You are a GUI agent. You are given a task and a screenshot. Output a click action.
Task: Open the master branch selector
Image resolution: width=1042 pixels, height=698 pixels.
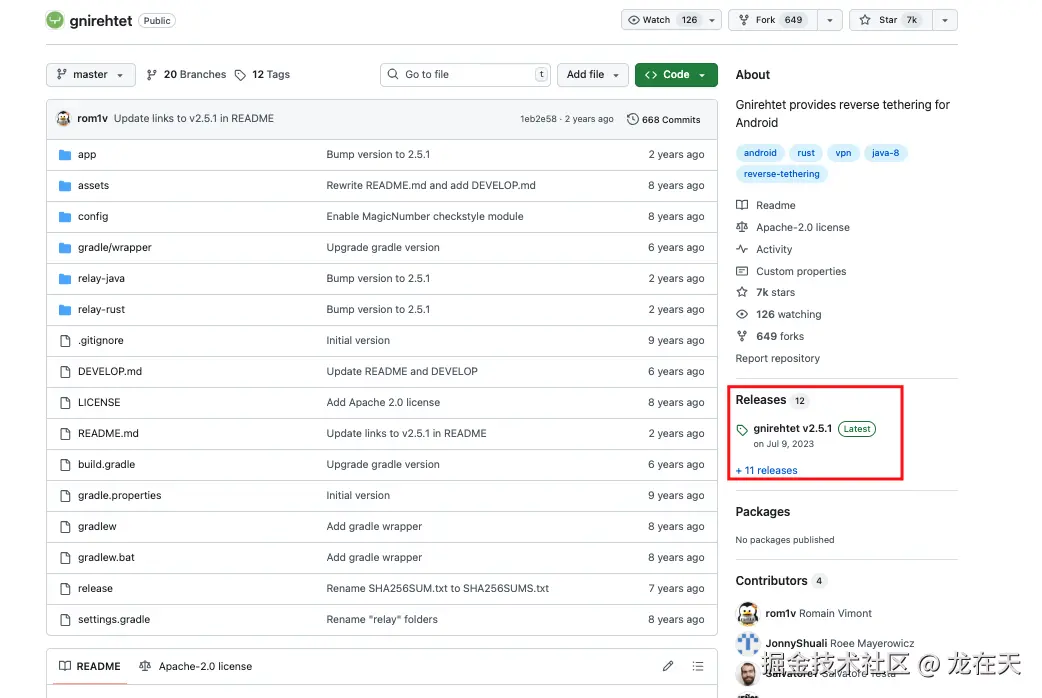(90, 74)
